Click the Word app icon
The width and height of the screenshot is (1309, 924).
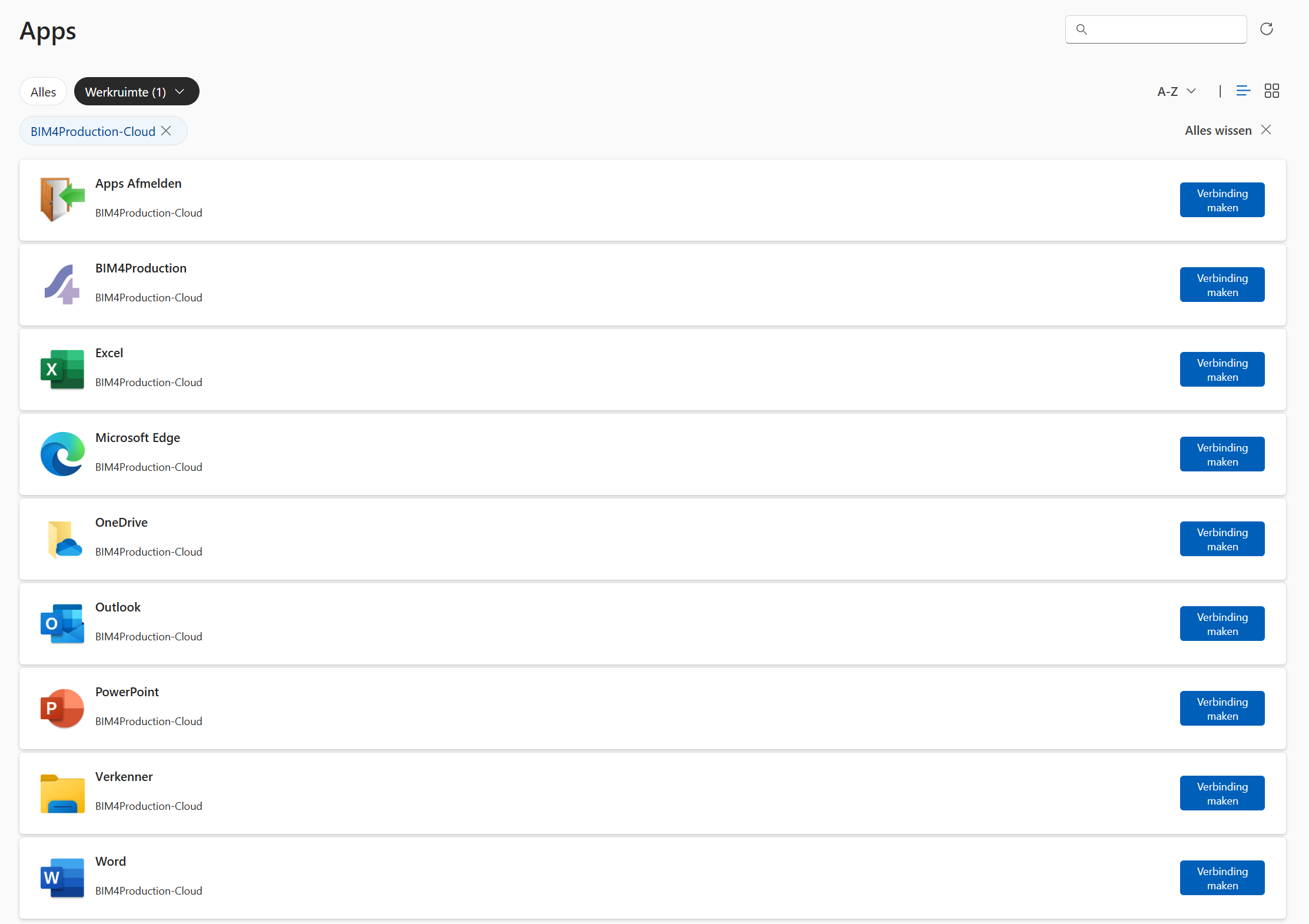(x=62, y=878)
